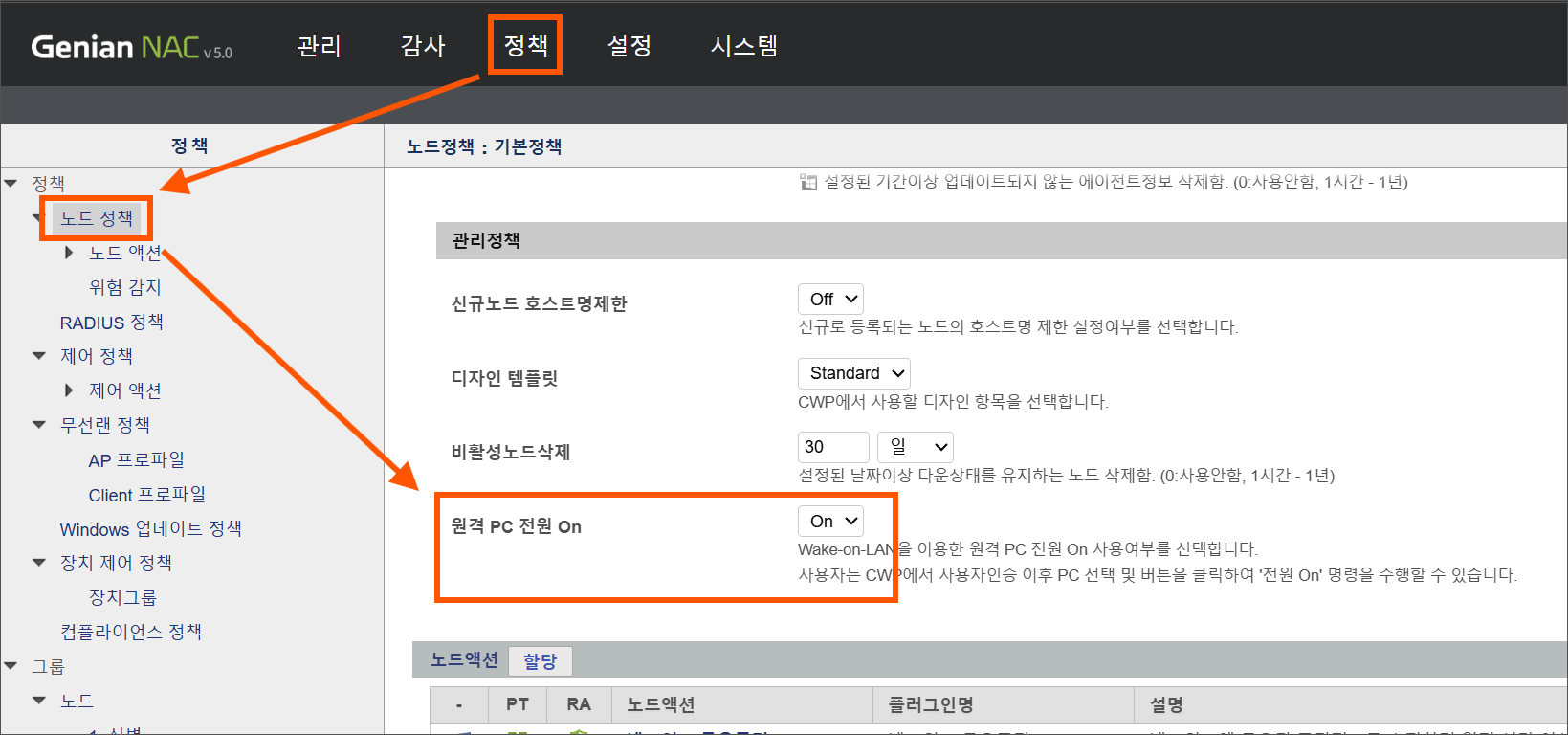
Task: Click the 비활성노드삭제 number field
Action: (832, 447)
